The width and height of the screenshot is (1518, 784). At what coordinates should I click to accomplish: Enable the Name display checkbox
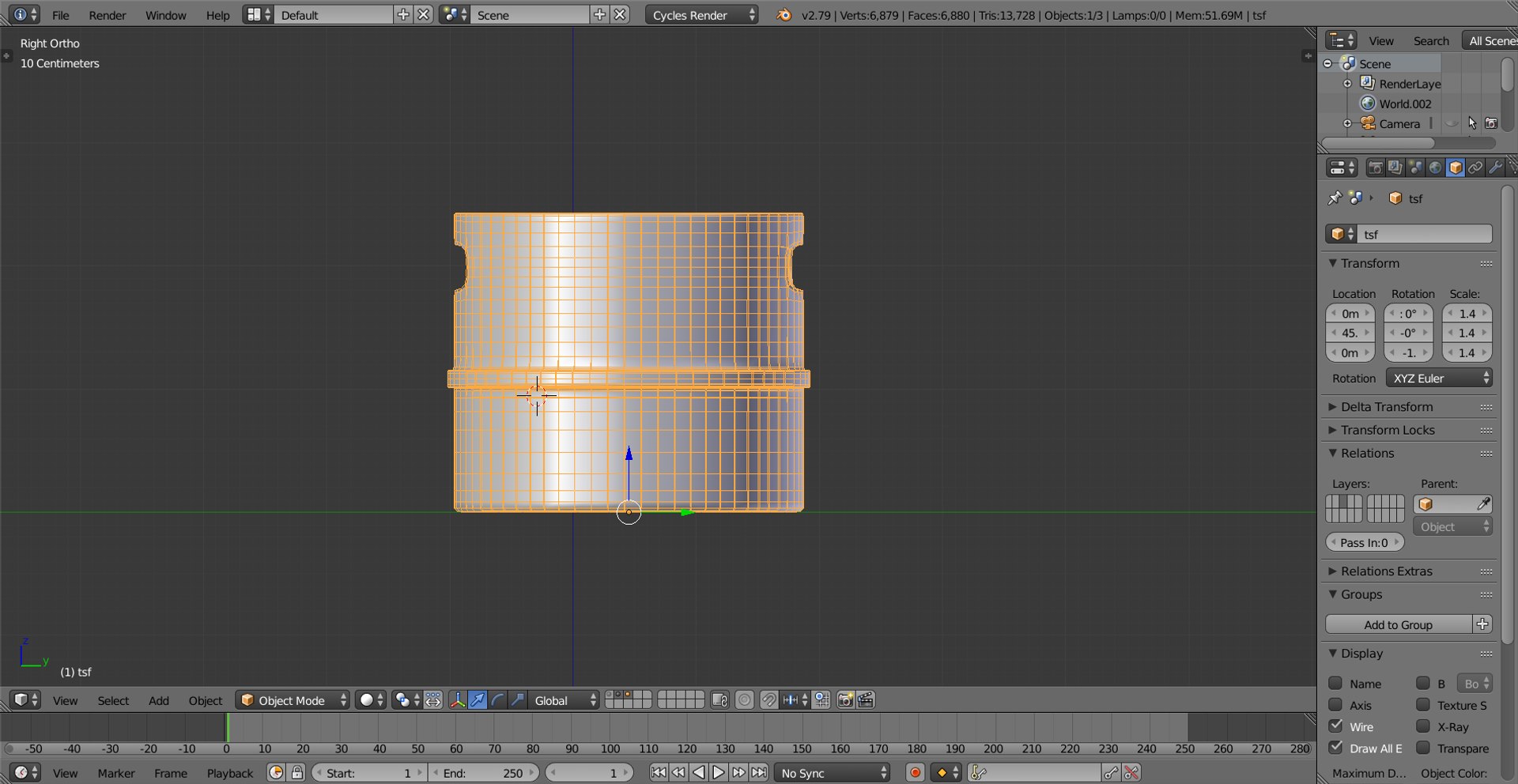[x=1335, y=684]
